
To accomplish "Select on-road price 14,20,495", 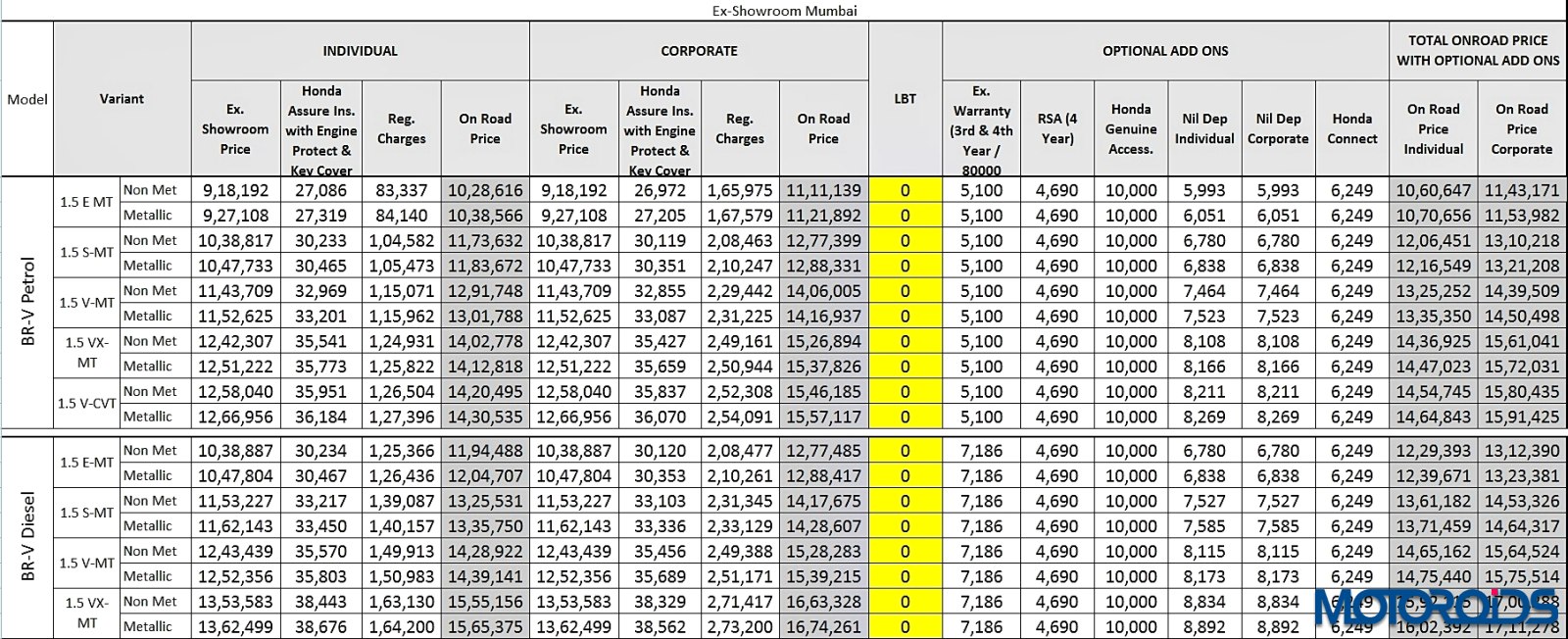I will [485, 391].
